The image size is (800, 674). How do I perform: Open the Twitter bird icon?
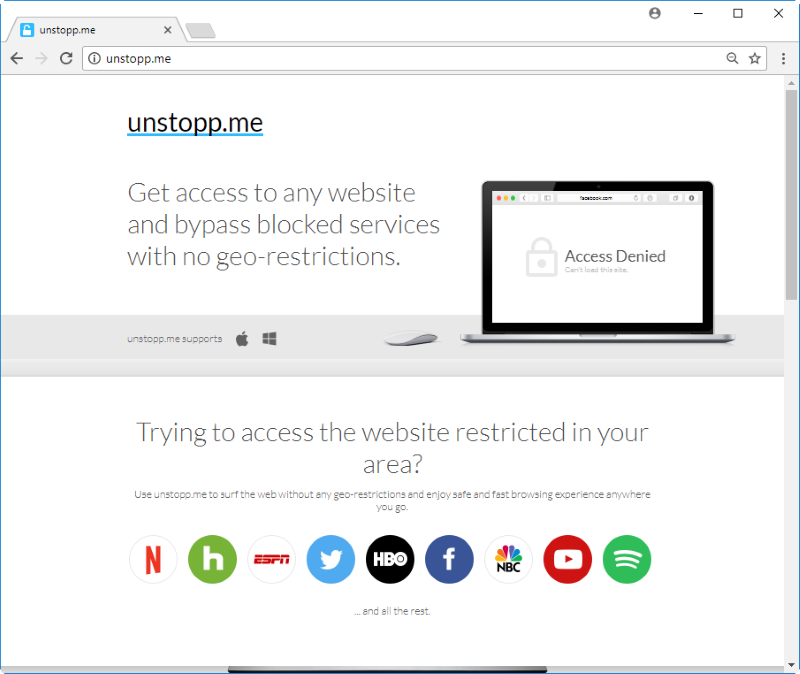point(331,559)
